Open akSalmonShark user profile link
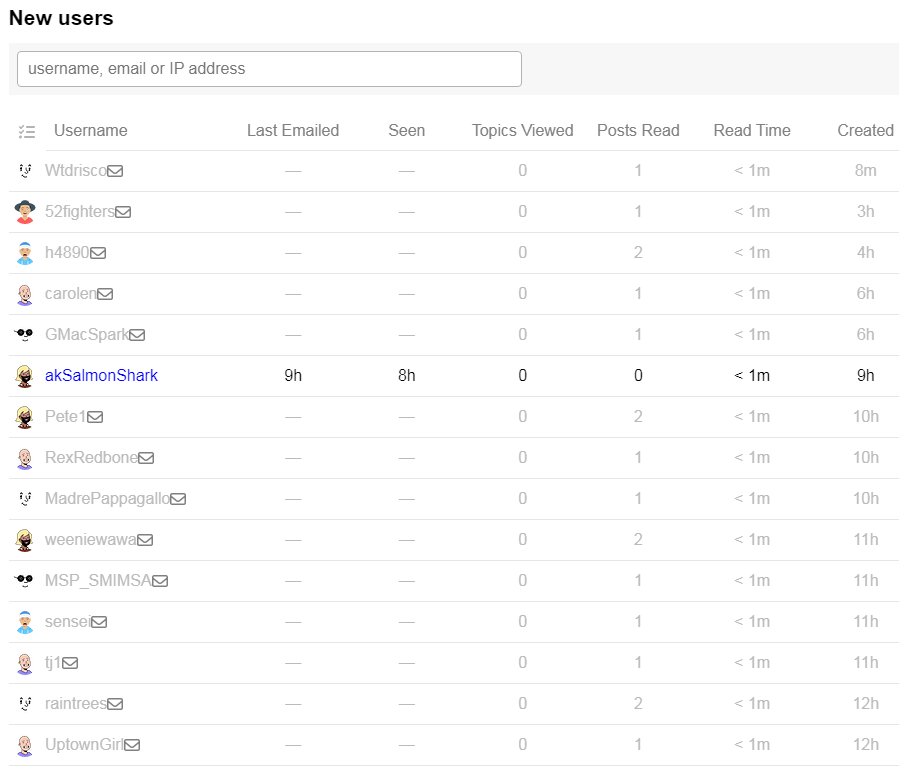 [101, 376]
